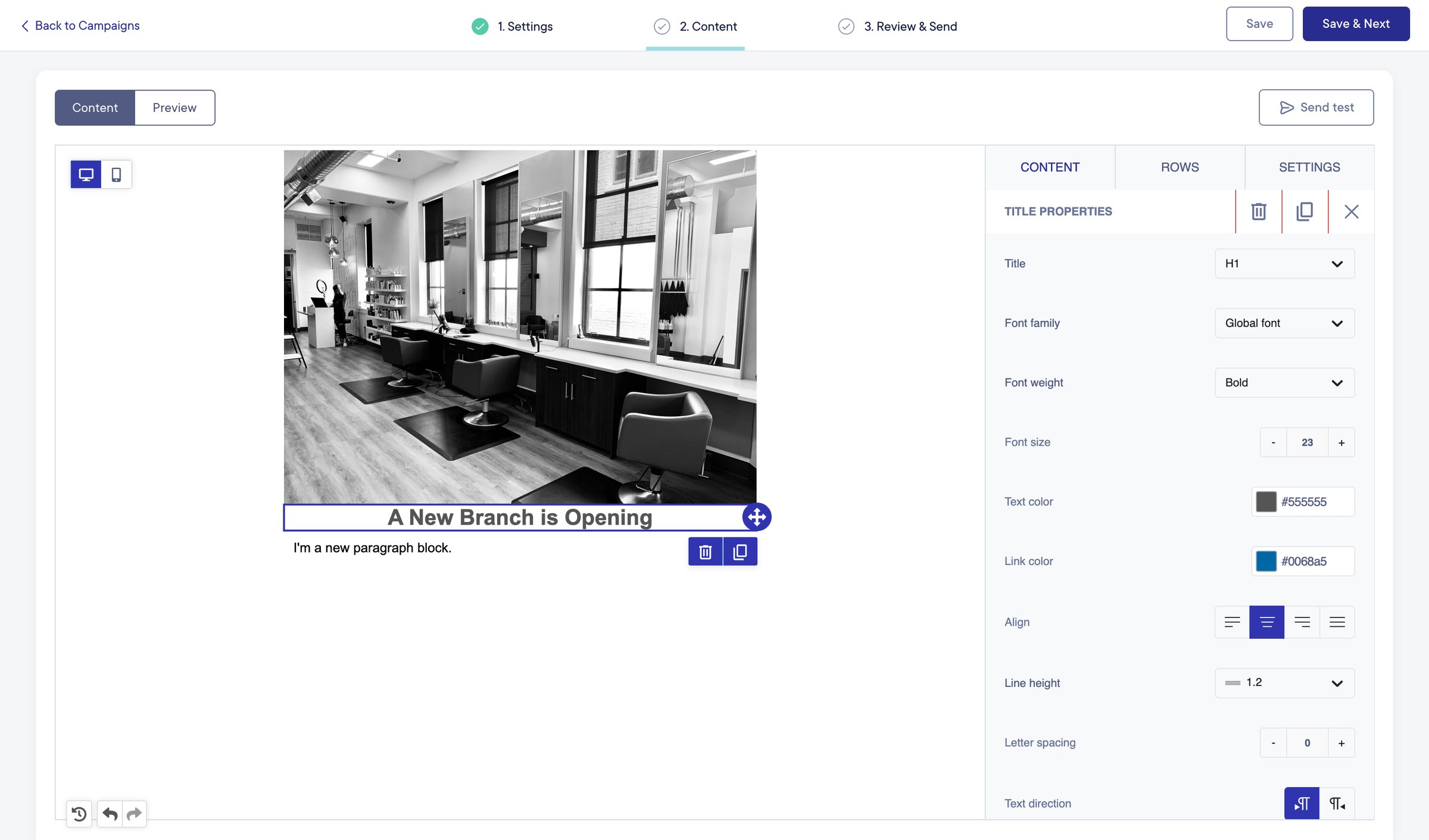Viewport: 1429px width, 840px height.
Task: Click Send test button
Action: (x=1316, y=108)
